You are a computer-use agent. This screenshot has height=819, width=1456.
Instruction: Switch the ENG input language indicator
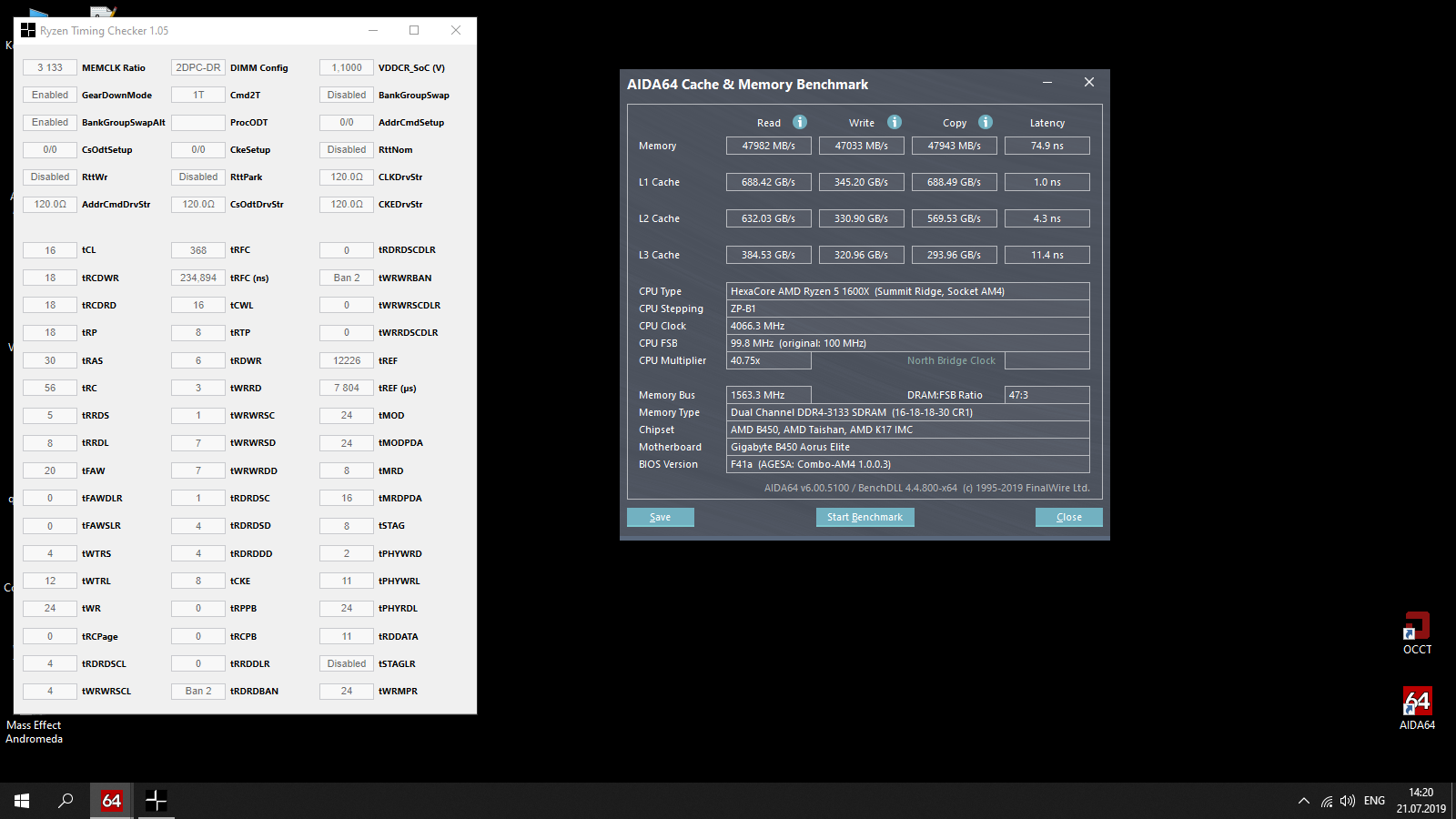(x=1374, y=801)
